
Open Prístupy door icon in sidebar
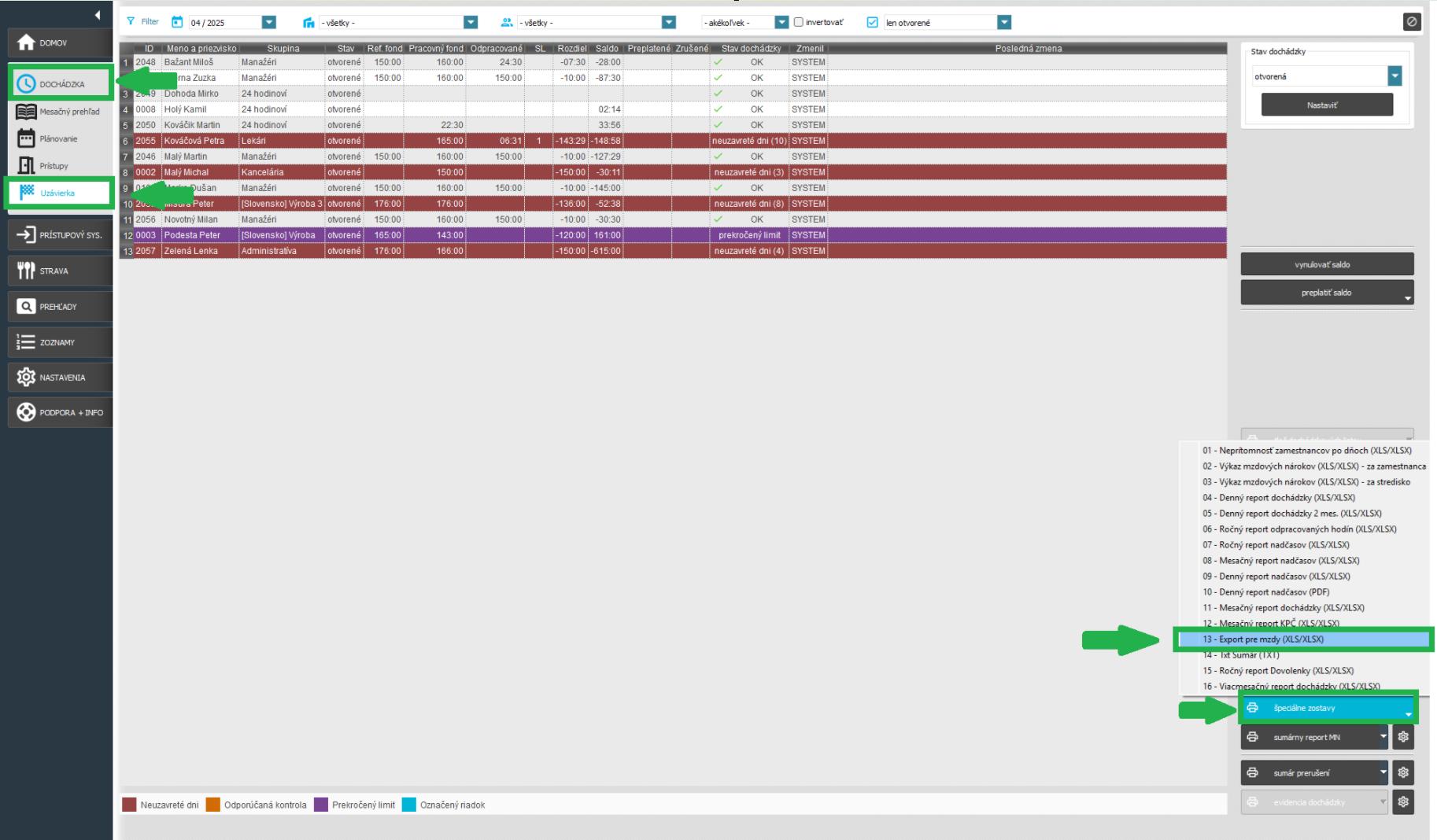coord(26,166)
